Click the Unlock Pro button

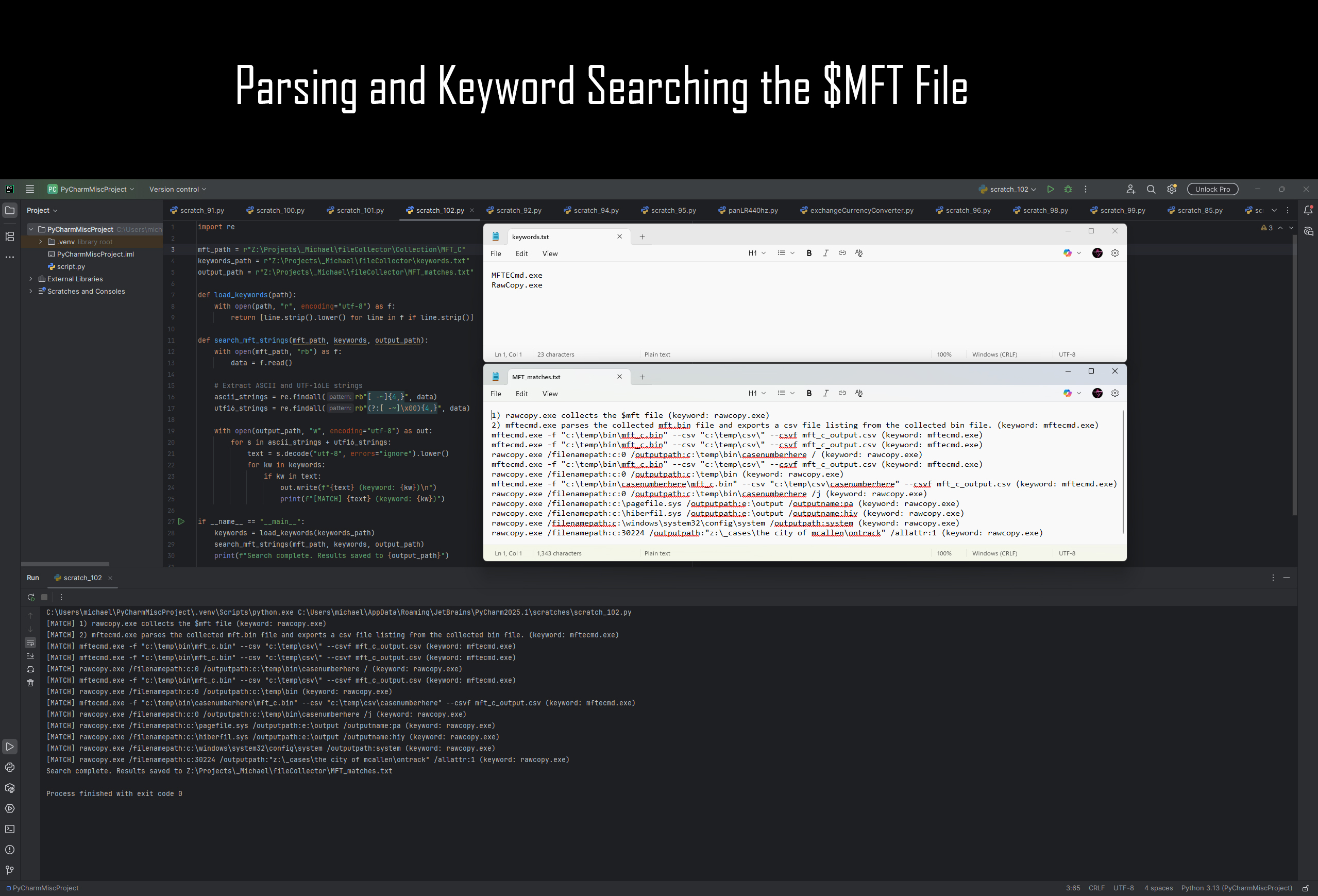(1212, 190)
